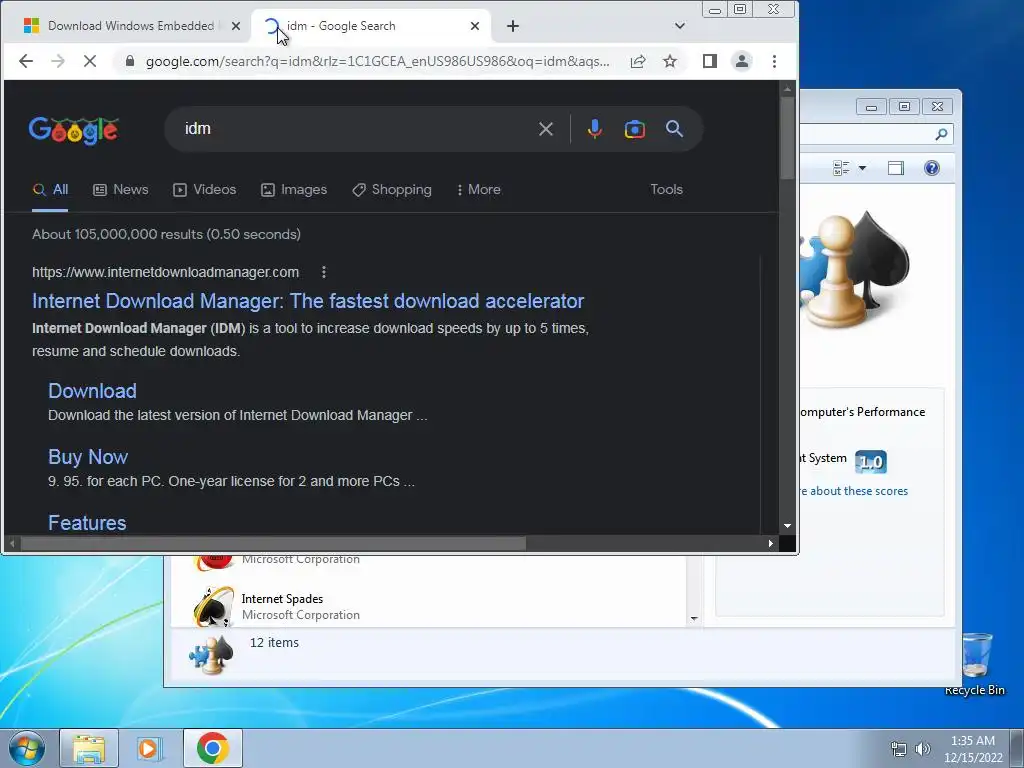Screen dimensions: 1024x768
Task: Open Chrome's three-dot menu
Action: (775, 61)
